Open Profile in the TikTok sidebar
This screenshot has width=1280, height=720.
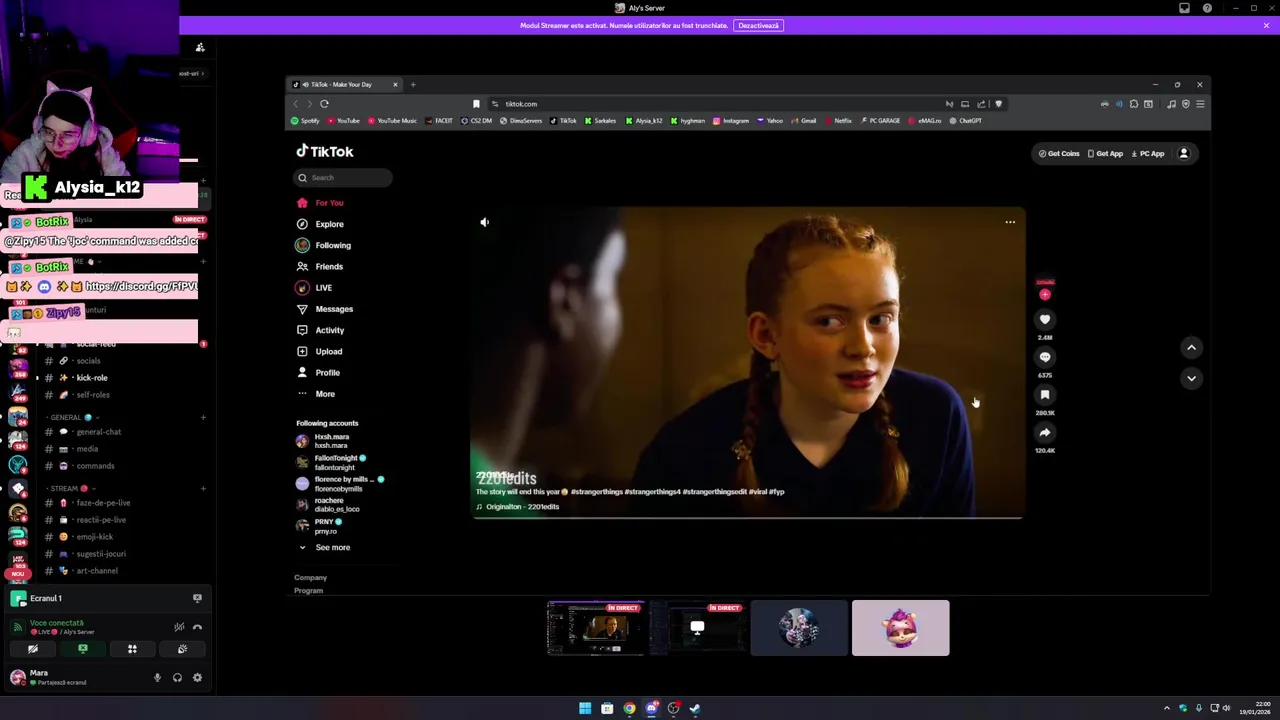tap(319, 372)
